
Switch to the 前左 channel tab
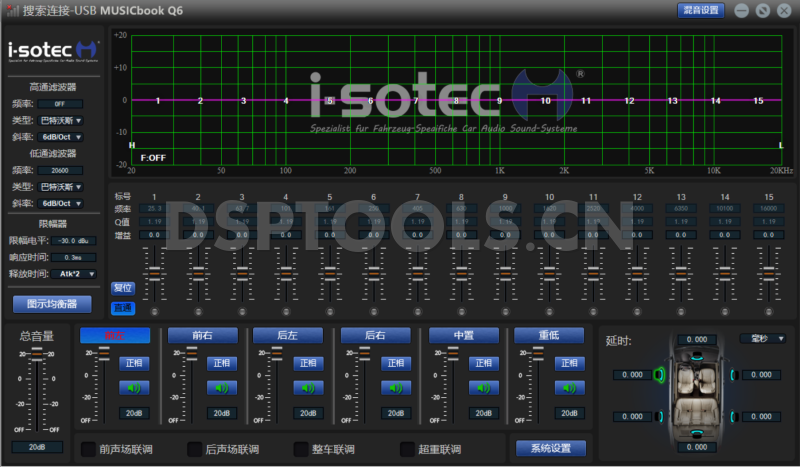coord(115,335)
